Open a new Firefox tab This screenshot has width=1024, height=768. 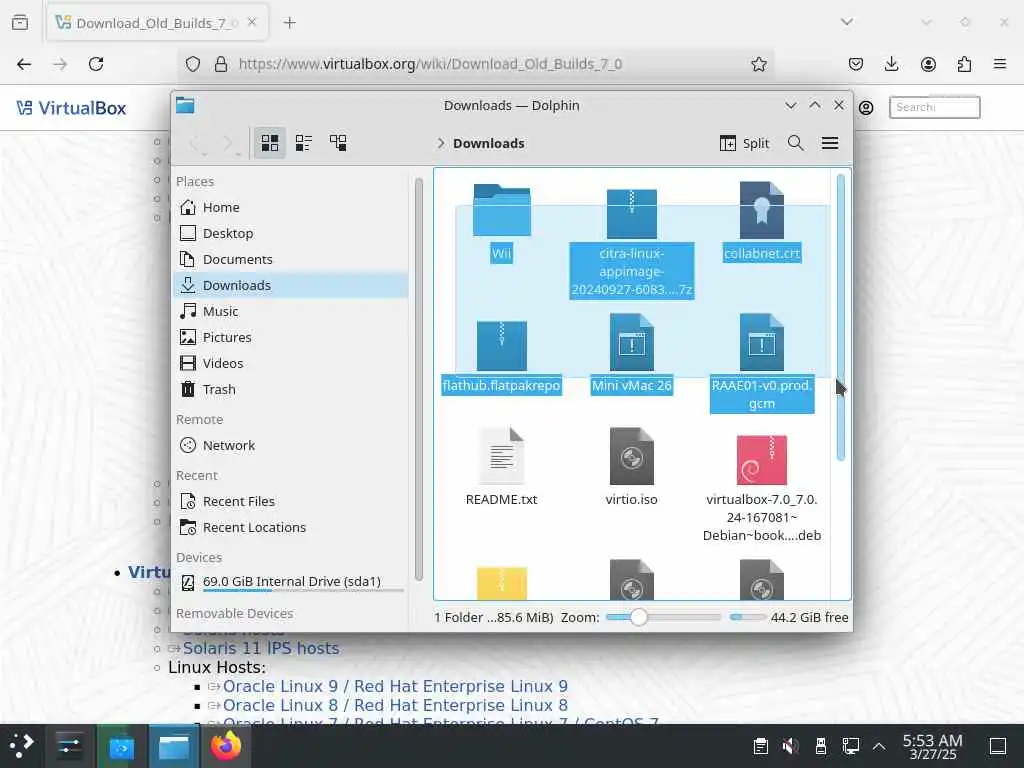pos(289,23)
